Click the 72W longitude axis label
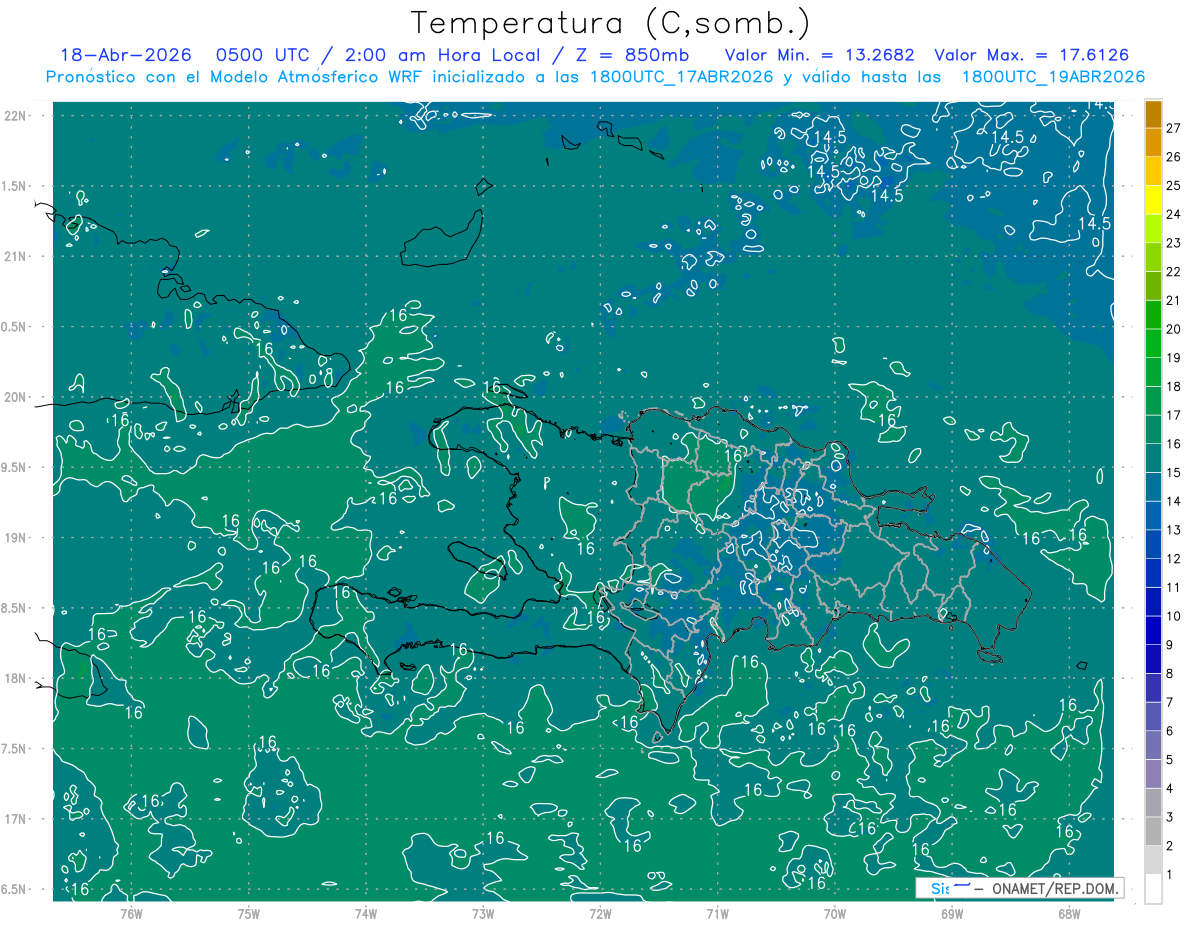This screenshot has height=927, width=1200. (x=600, y=912)
